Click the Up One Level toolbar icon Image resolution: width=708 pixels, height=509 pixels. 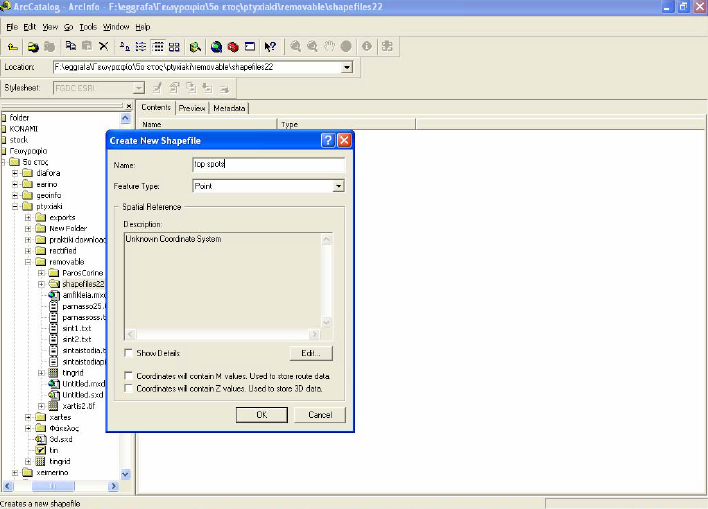point(13,47)
